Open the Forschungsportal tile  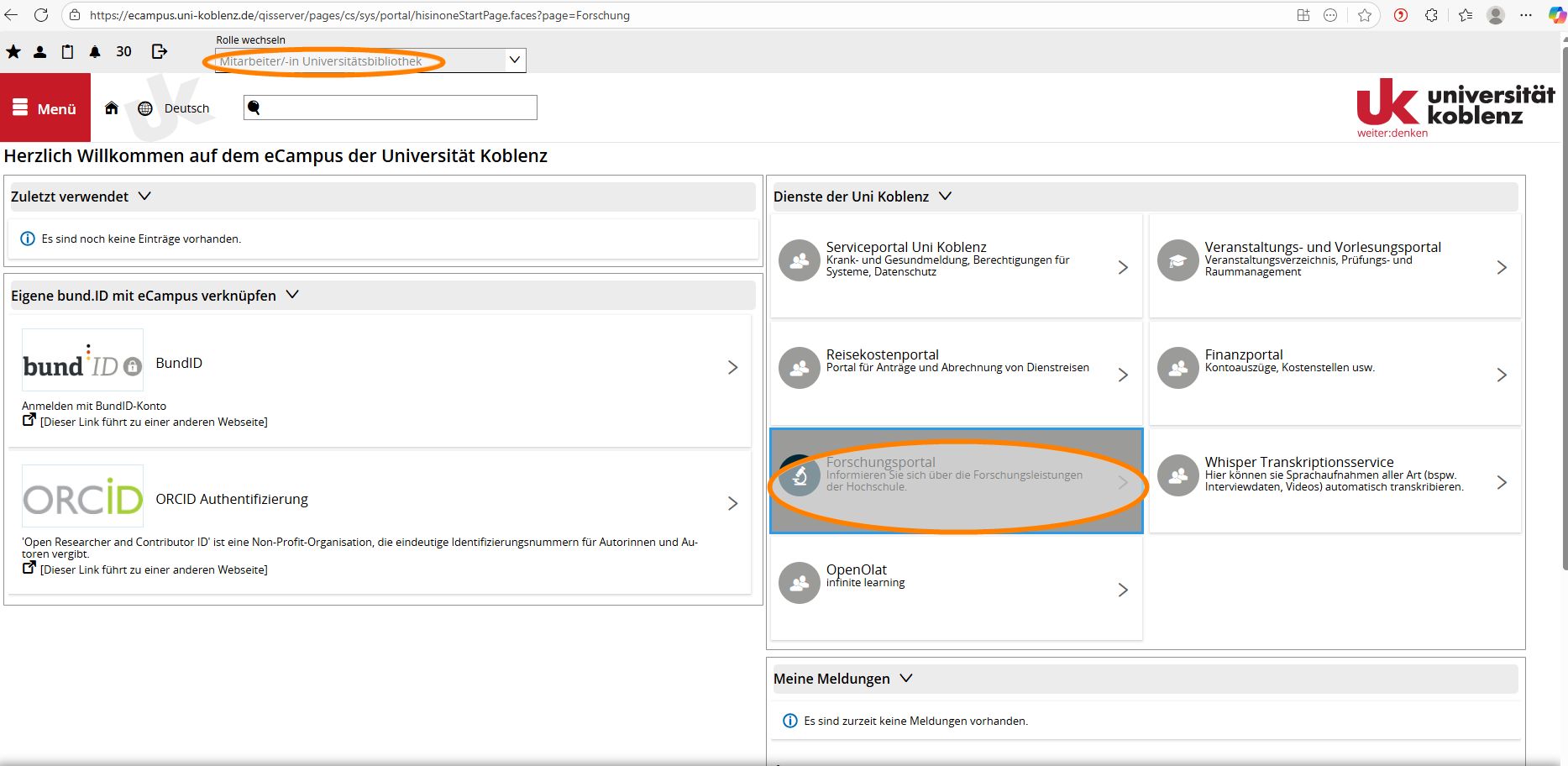tap(956, 480)
